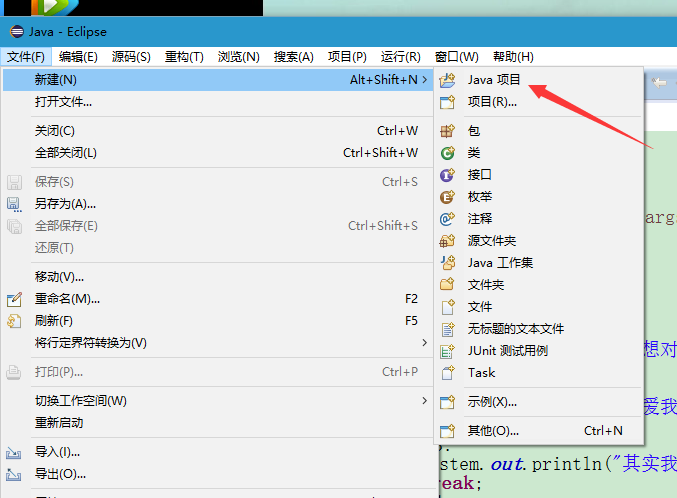Open the 运行(R) menu
Viewport: 677px width, 498px height.
(x=401, y=57)
